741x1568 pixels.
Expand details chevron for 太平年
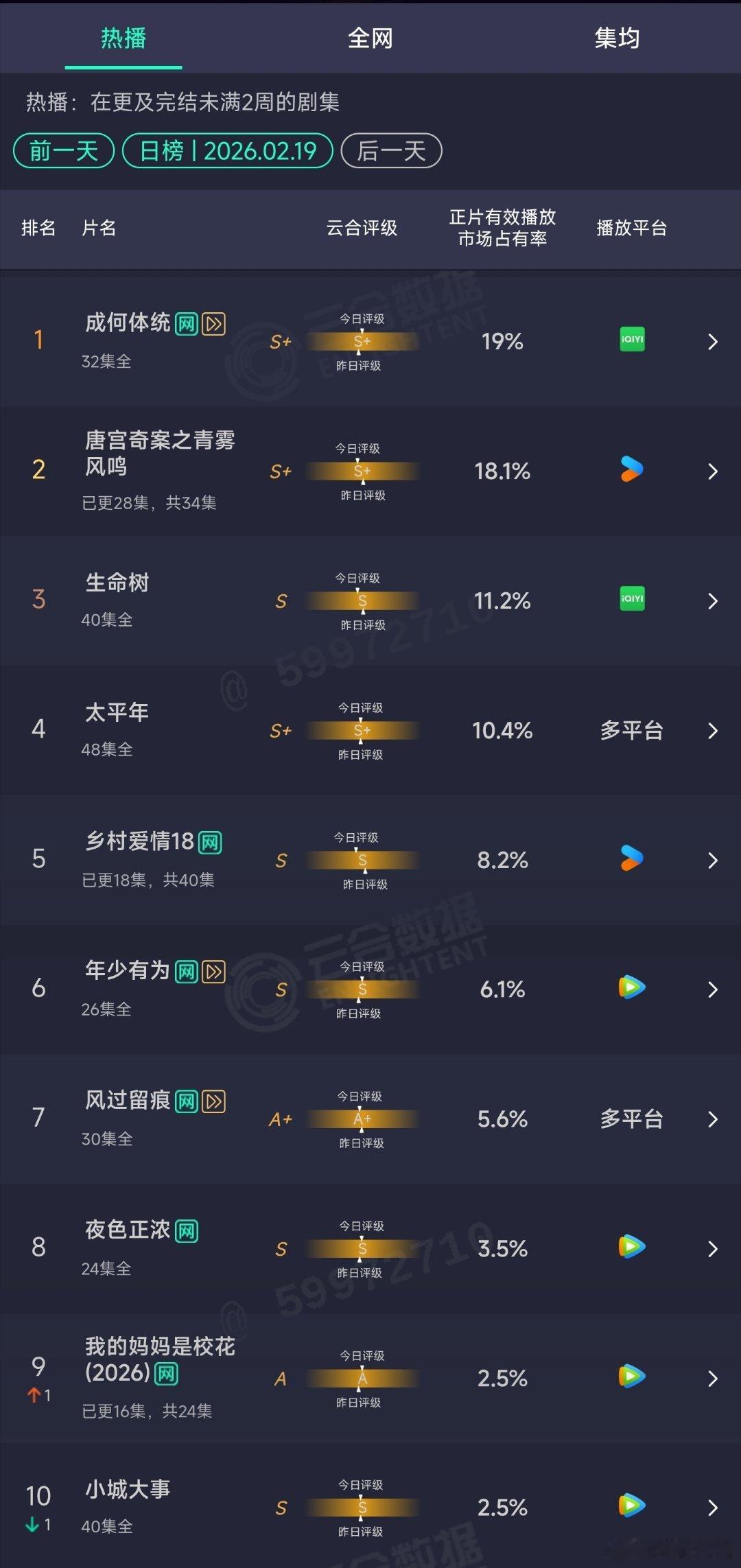pyautogui.click(x=712, y=730)
